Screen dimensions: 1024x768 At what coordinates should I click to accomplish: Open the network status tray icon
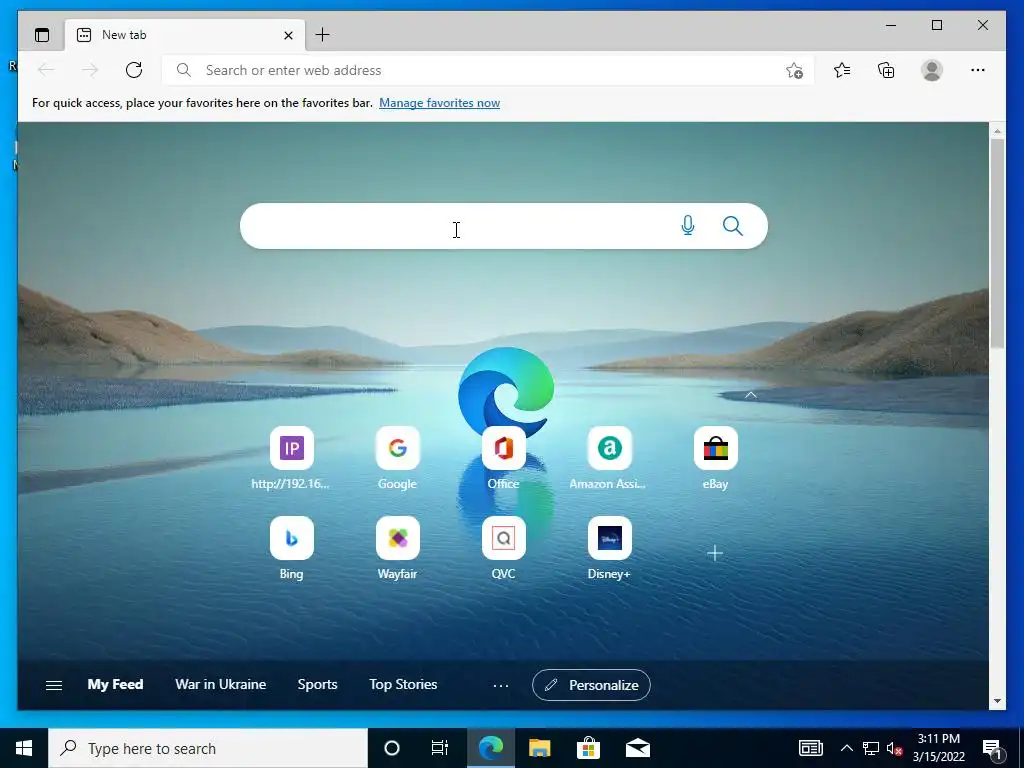(871, 748)
